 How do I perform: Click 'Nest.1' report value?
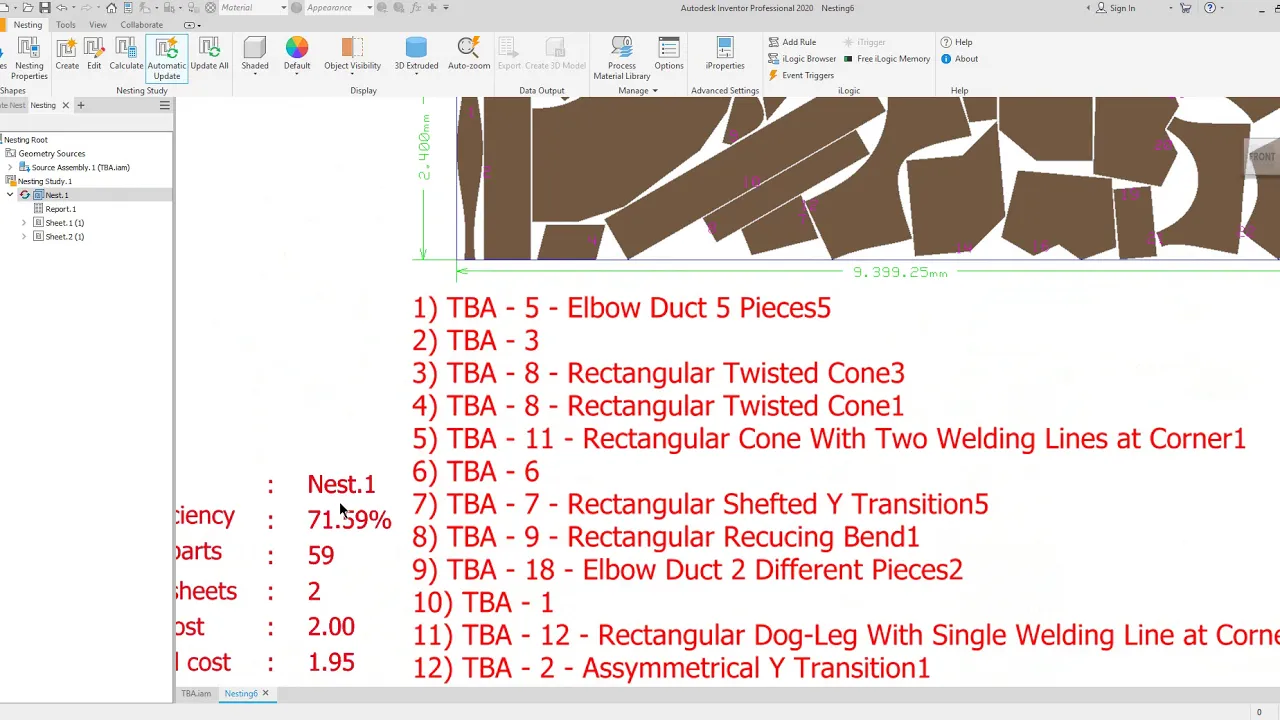(341, 484)
